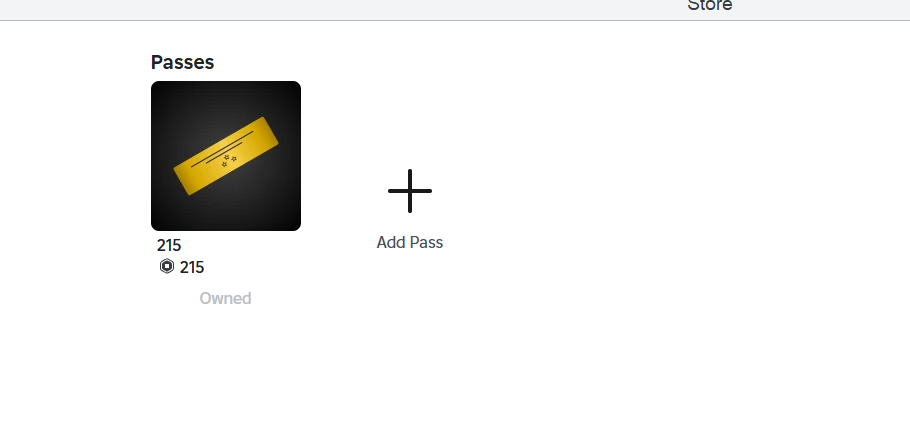This screenshot has width=910, height=447.
Task: Click the Owned status label
Action: tap(225, 298)
